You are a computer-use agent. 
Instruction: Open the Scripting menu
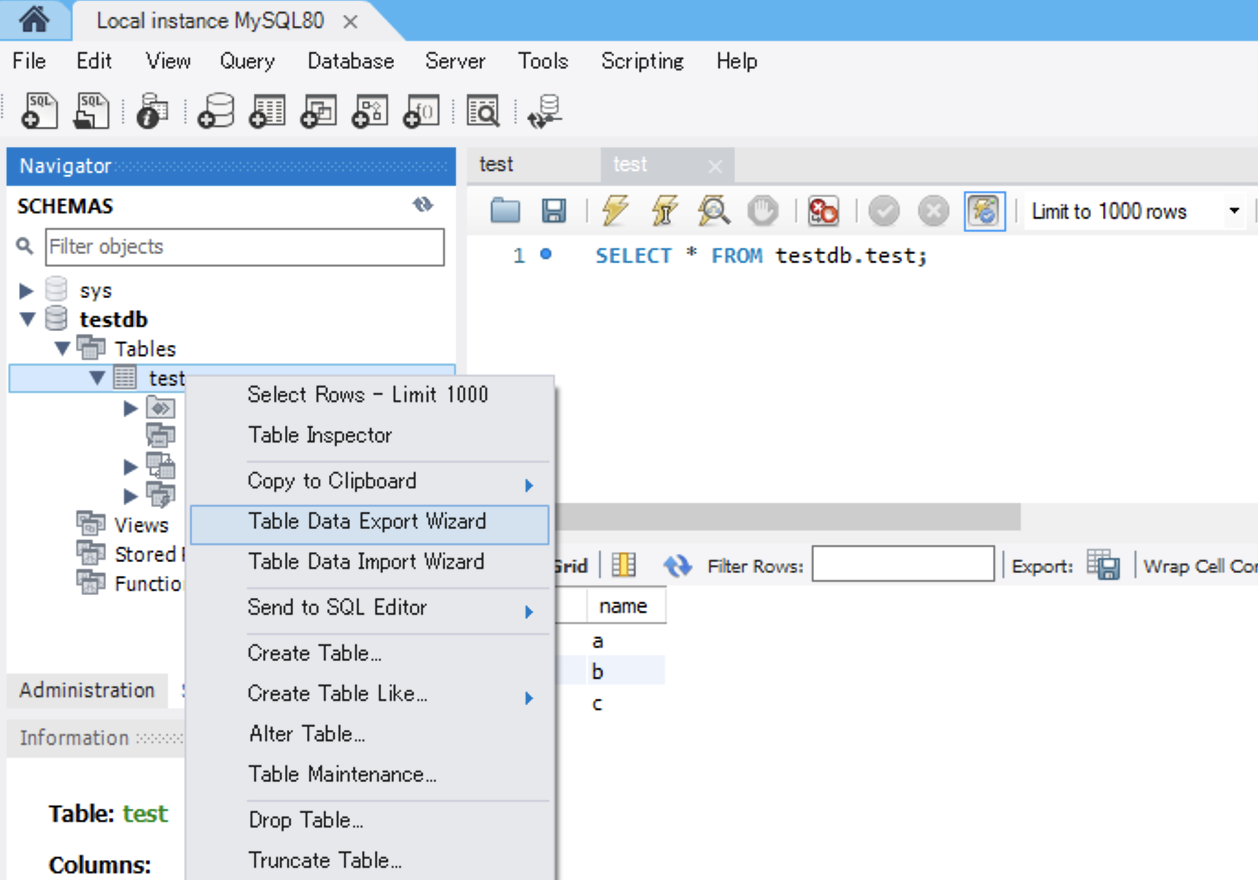[642, 61]
